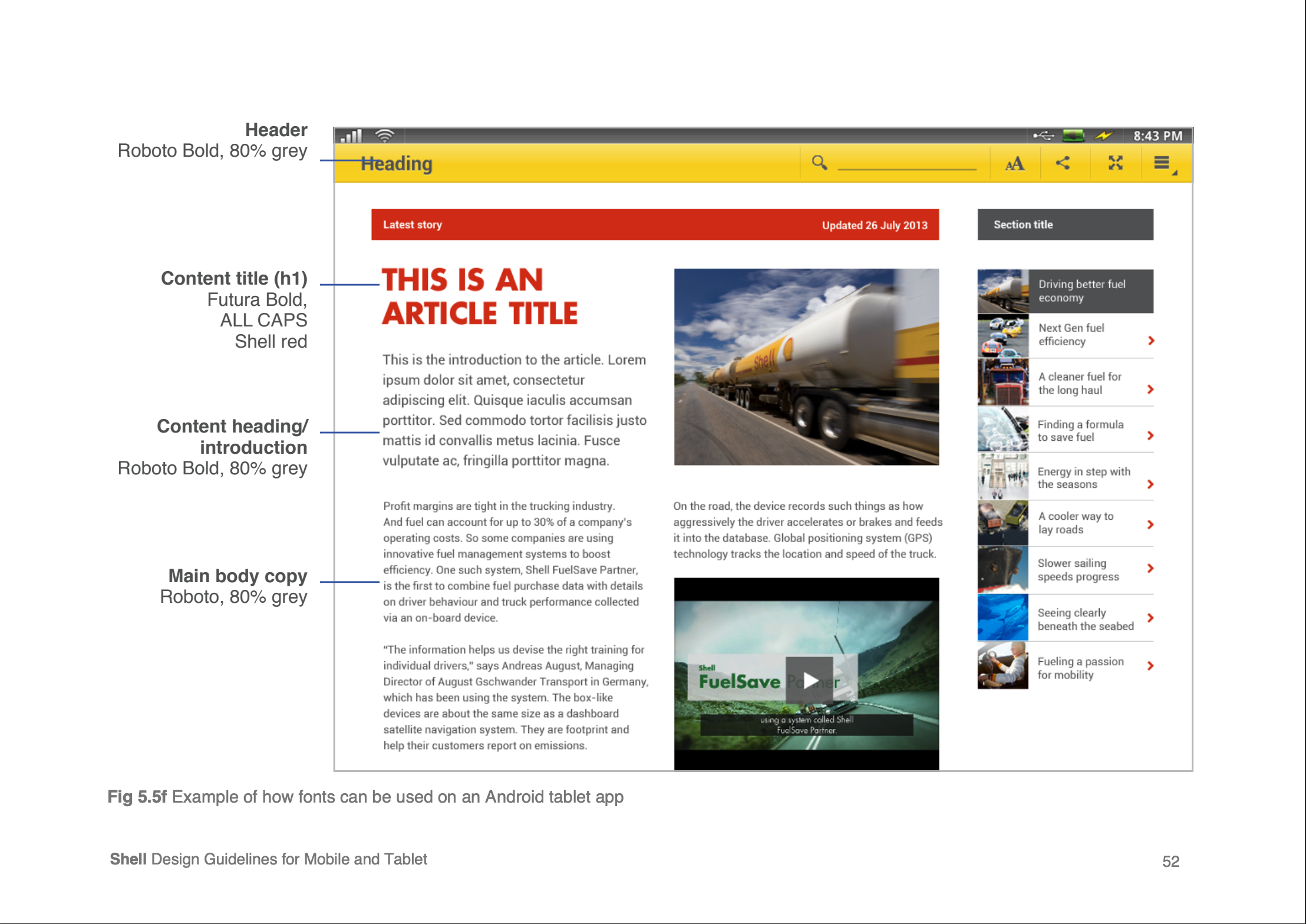Open Seeing clearly beneath the seabed

point(1065,618)
